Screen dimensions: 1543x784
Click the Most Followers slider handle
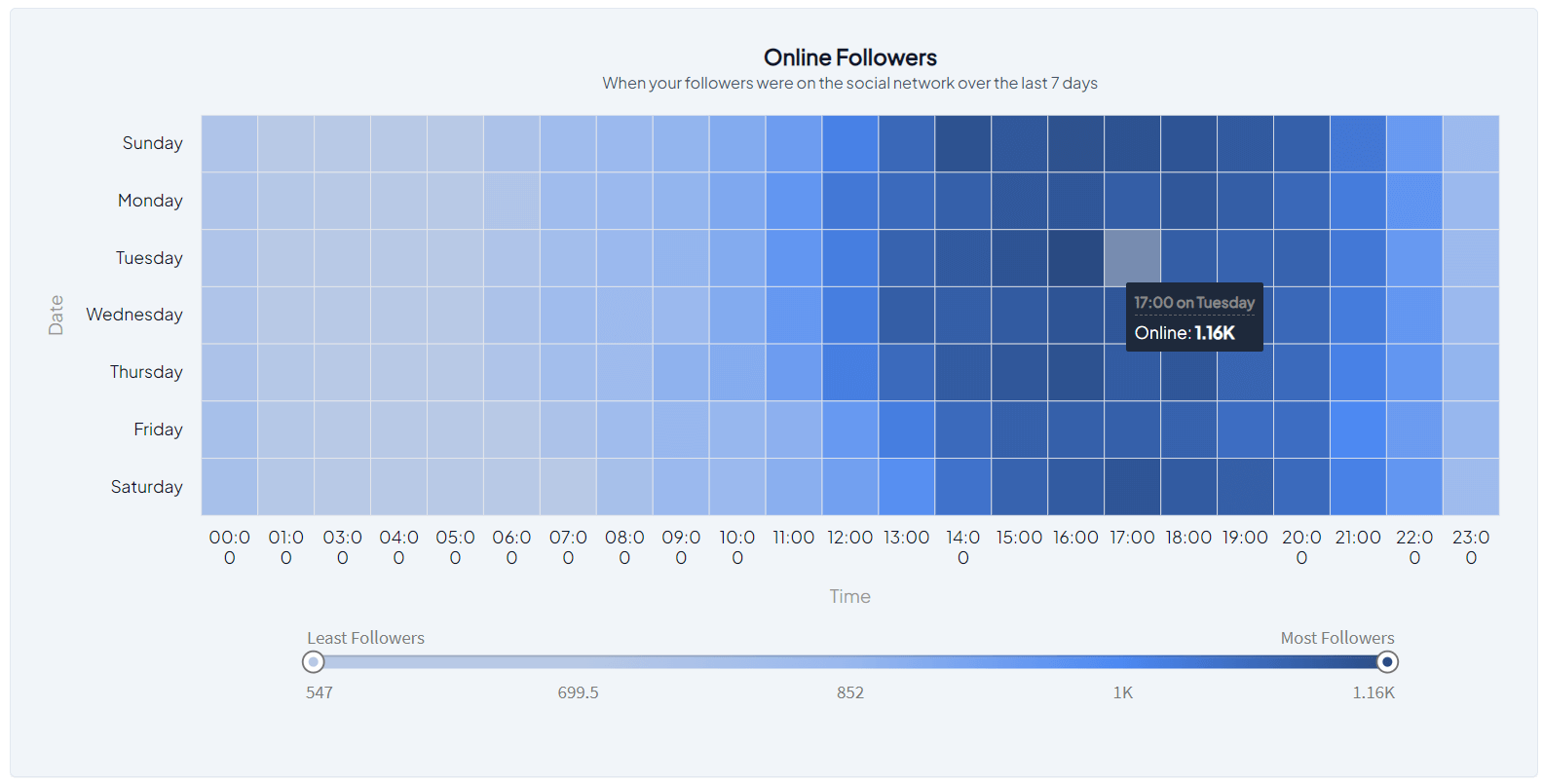point(1387,661)
